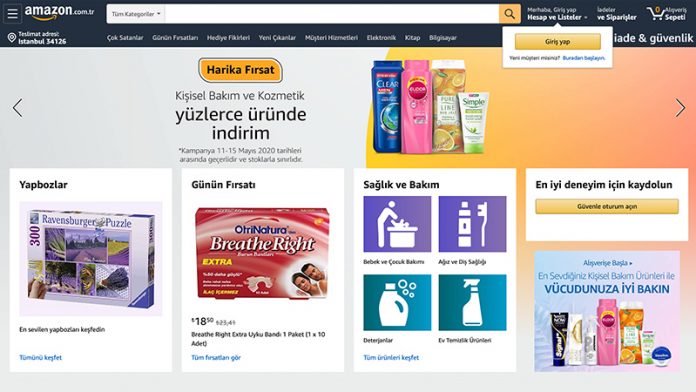
Task: Show the previous carousel banner
Action: (17, 108)
